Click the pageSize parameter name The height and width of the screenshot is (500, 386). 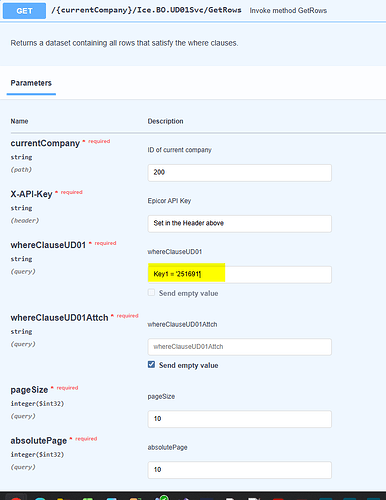click(x=29, y=390)
